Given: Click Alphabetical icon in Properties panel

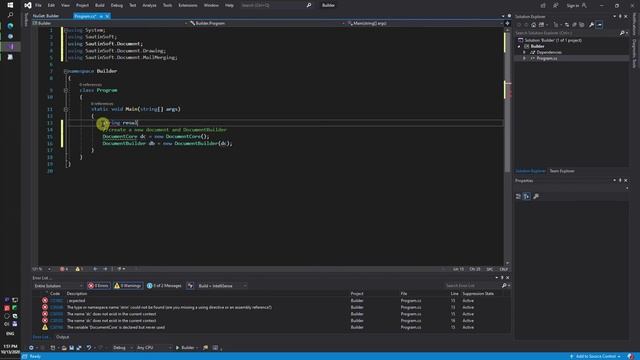Looking at the screenshot, I should (x=527, y=196).
